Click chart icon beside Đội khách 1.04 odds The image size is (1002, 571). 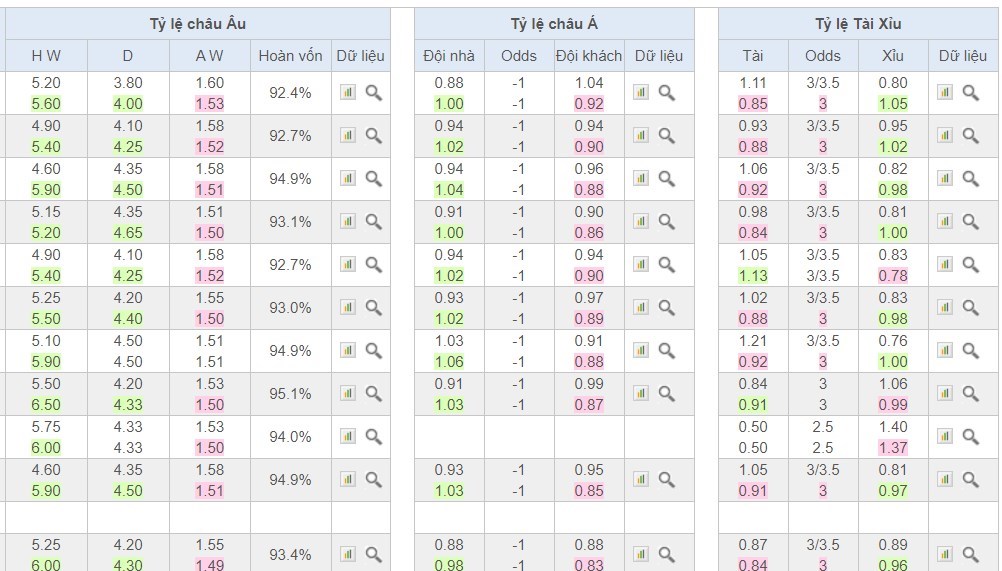coord(641,93)
